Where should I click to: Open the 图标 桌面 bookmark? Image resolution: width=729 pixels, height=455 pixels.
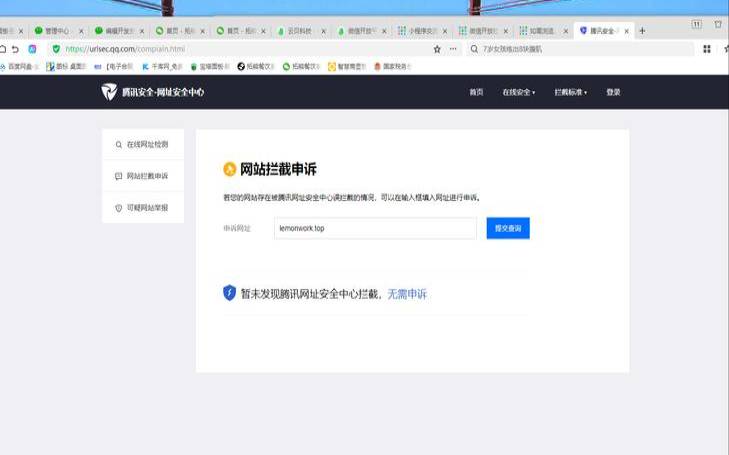[66, 66]
